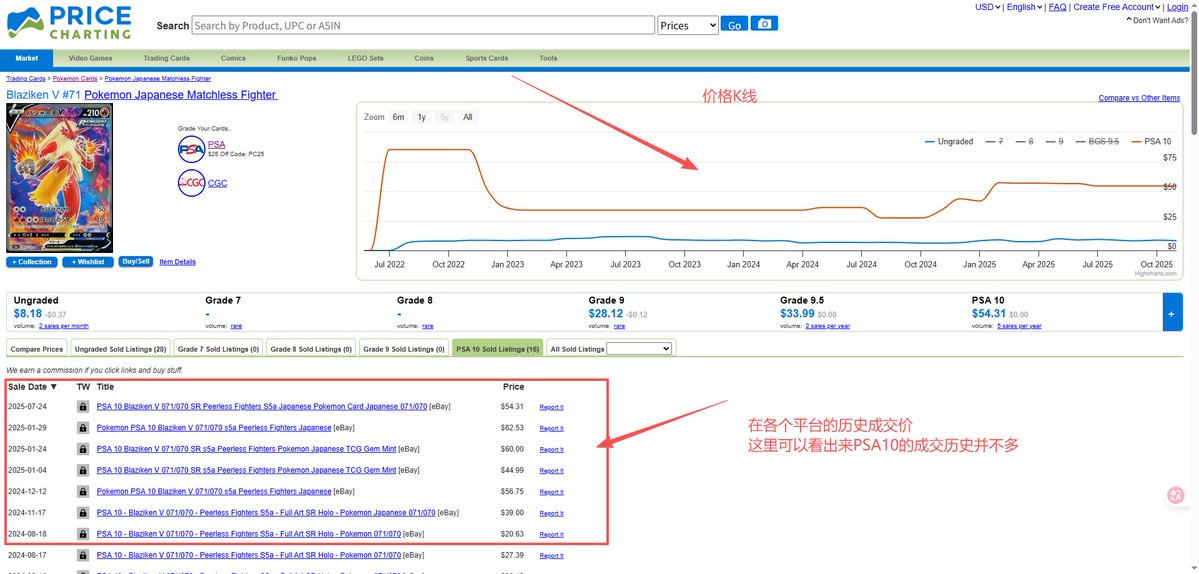The width and height of the screenshot is (1199, 574).
Task: Click the + Wishlist button
Action: (88, 261)
